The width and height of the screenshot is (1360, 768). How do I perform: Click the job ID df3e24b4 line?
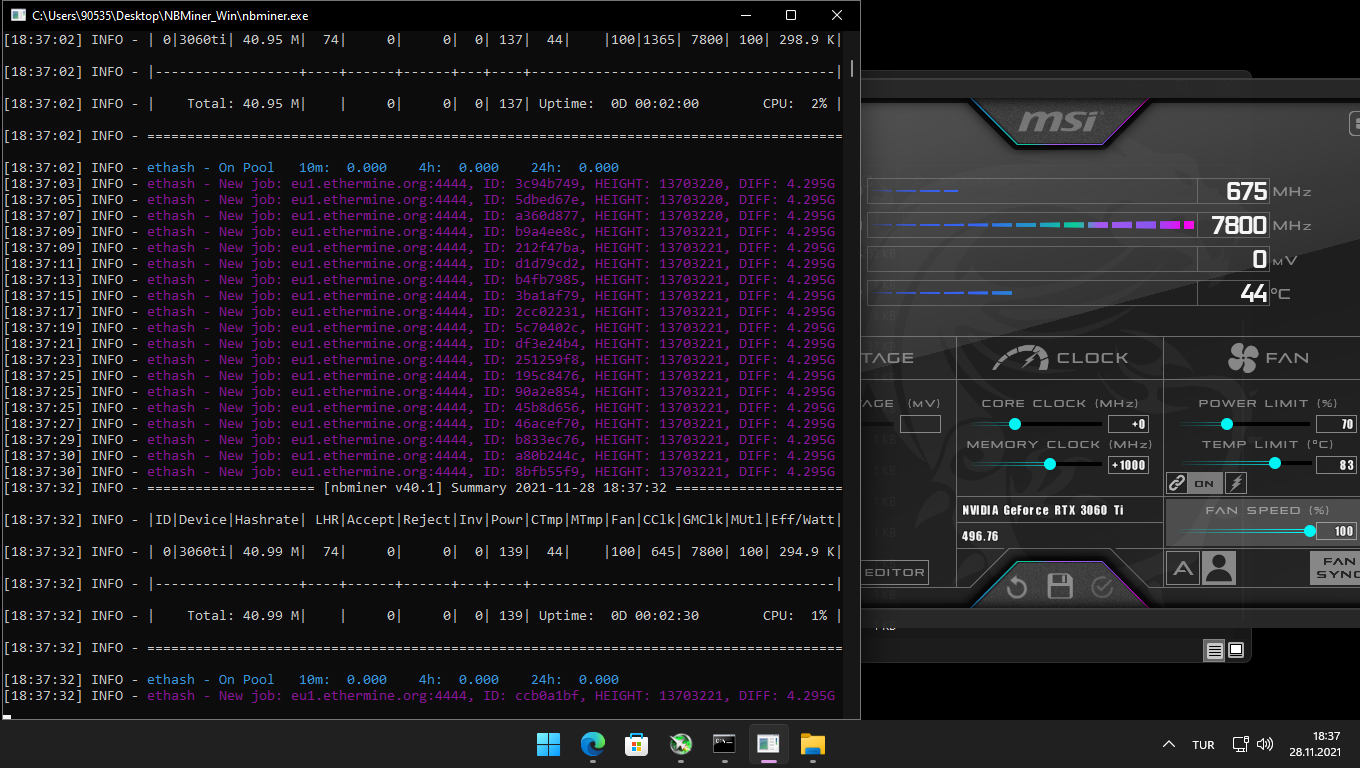click(x=419, y=344)
